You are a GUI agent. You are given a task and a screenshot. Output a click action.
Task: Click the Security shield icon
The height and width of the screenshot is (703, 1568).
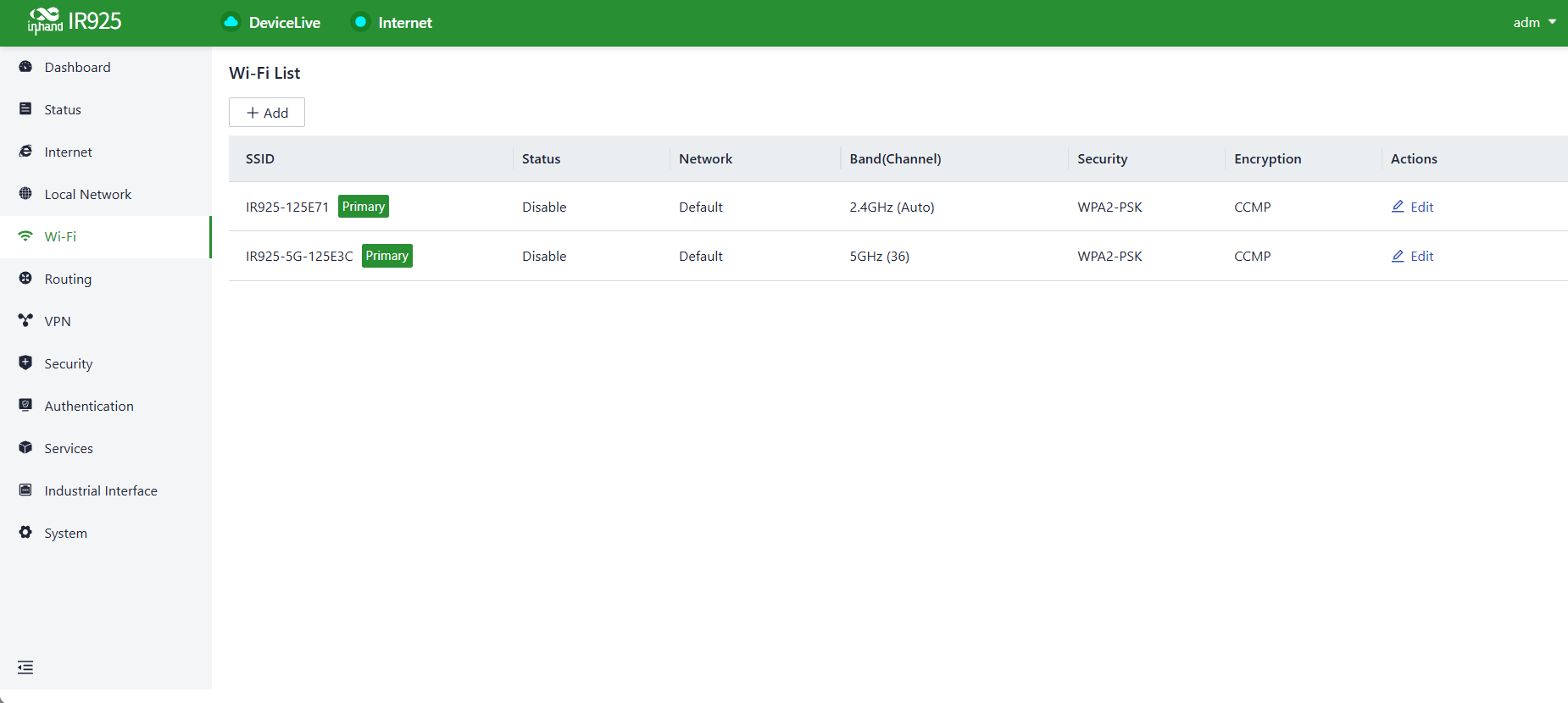(25, 363)
